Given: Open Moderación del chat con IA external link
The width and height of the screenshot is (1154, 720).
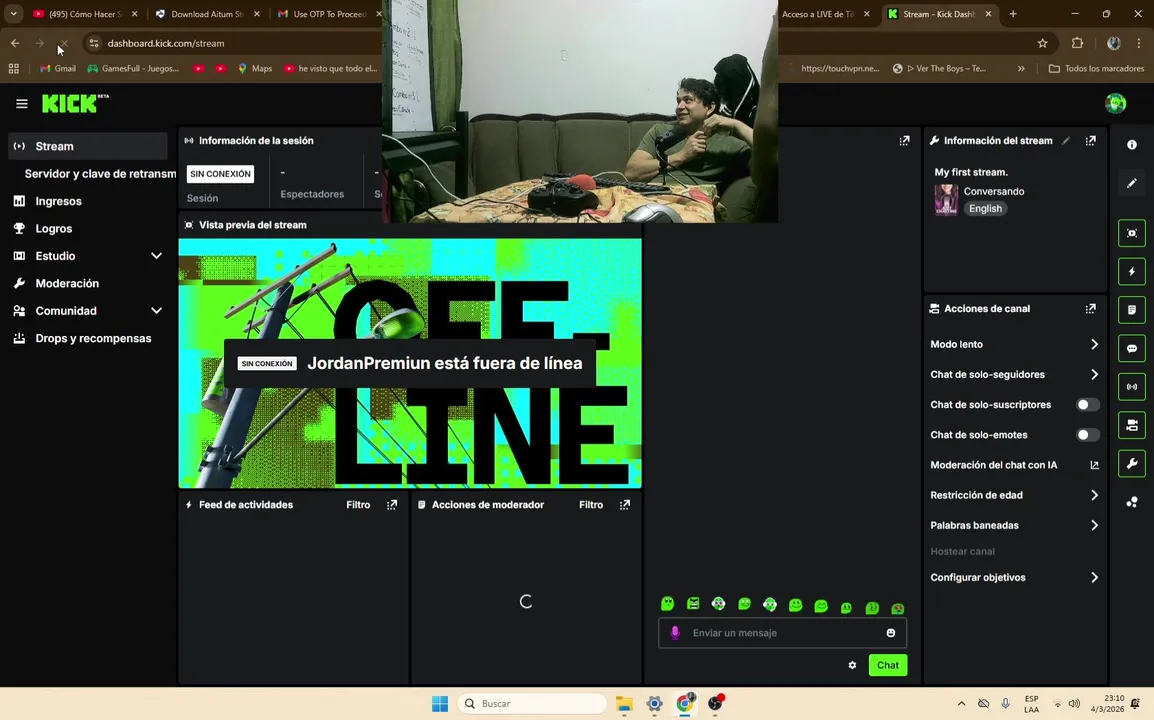Looking at the screenshot, I should [1094, 465].
